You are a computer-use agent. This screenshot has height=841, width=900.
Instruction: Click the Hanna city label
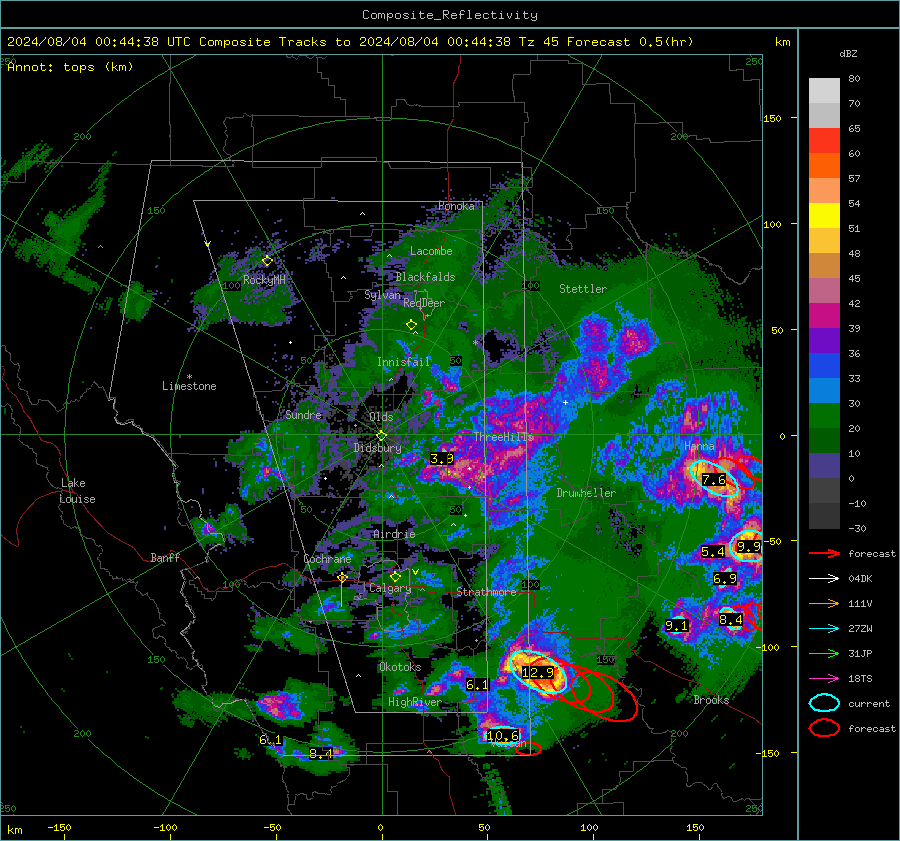[699, 446]
